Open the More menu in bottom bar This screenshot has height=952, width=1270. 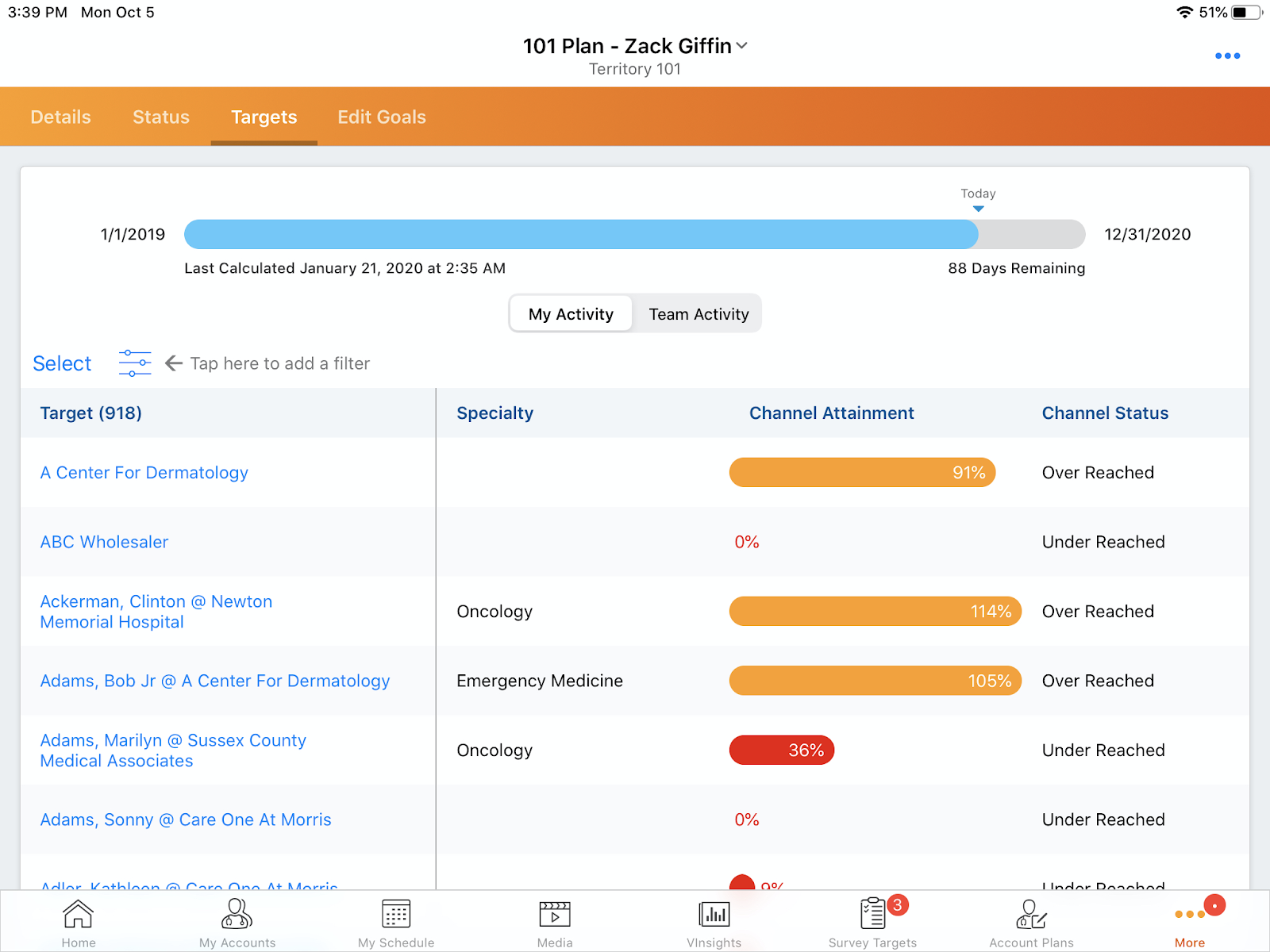1190,922
